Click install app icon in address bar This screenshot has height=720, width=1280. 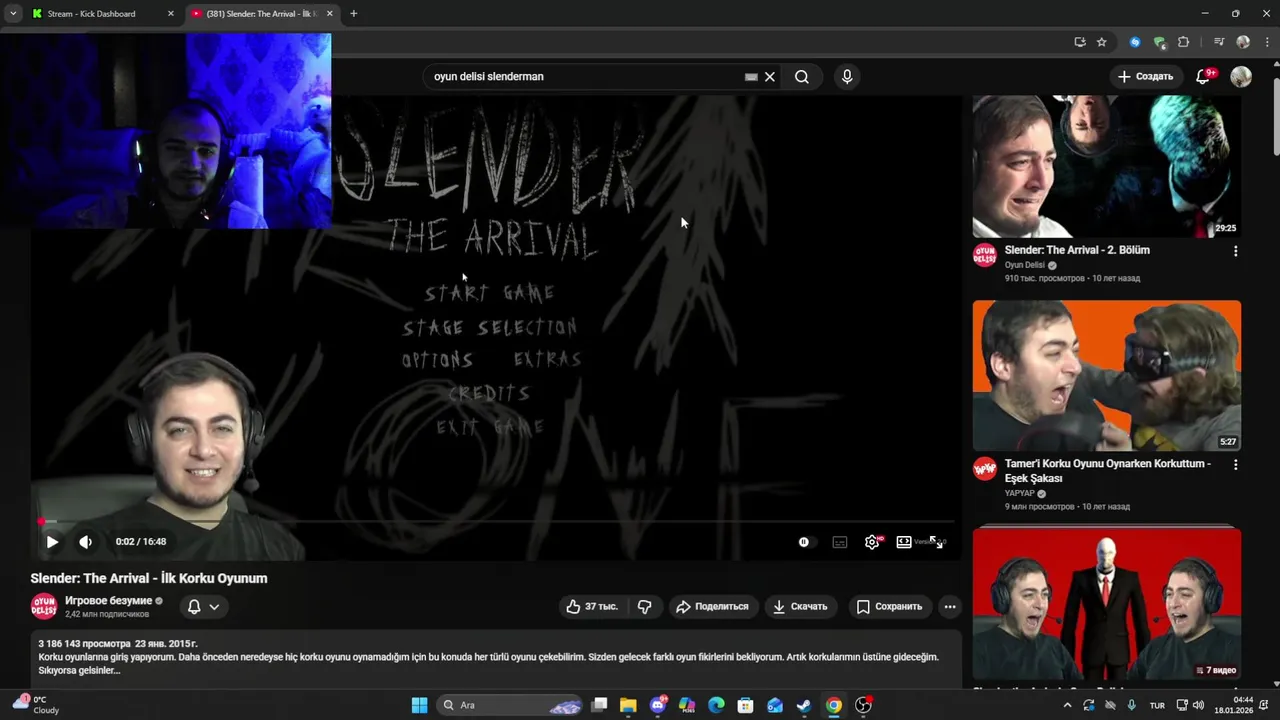coord(1080,42)
